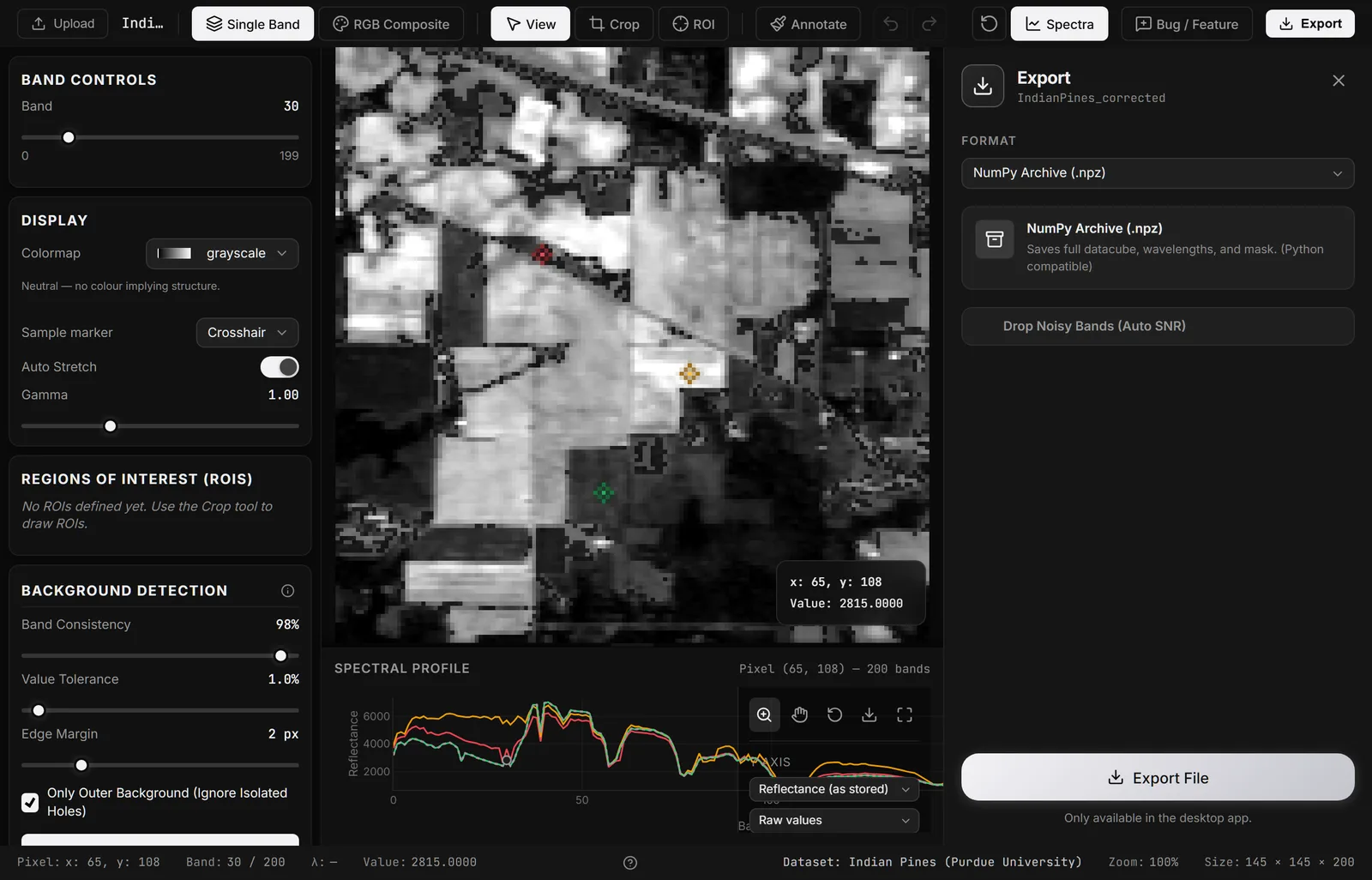Adjust the Band slider handle

[69, 137]
